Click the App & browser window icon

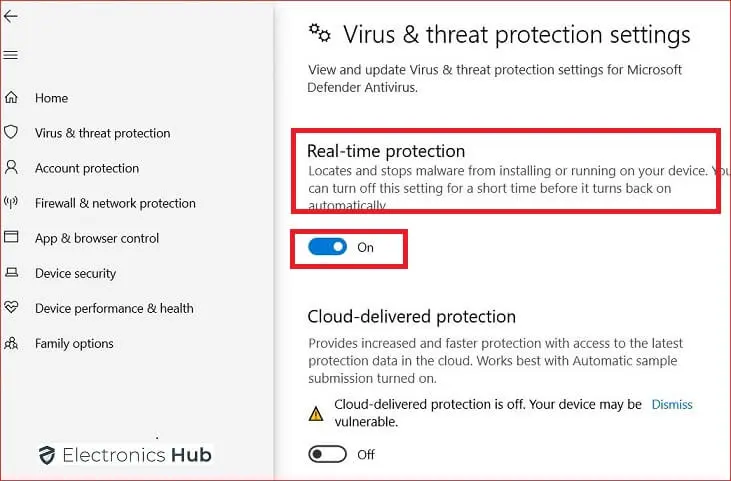point(11,237)
